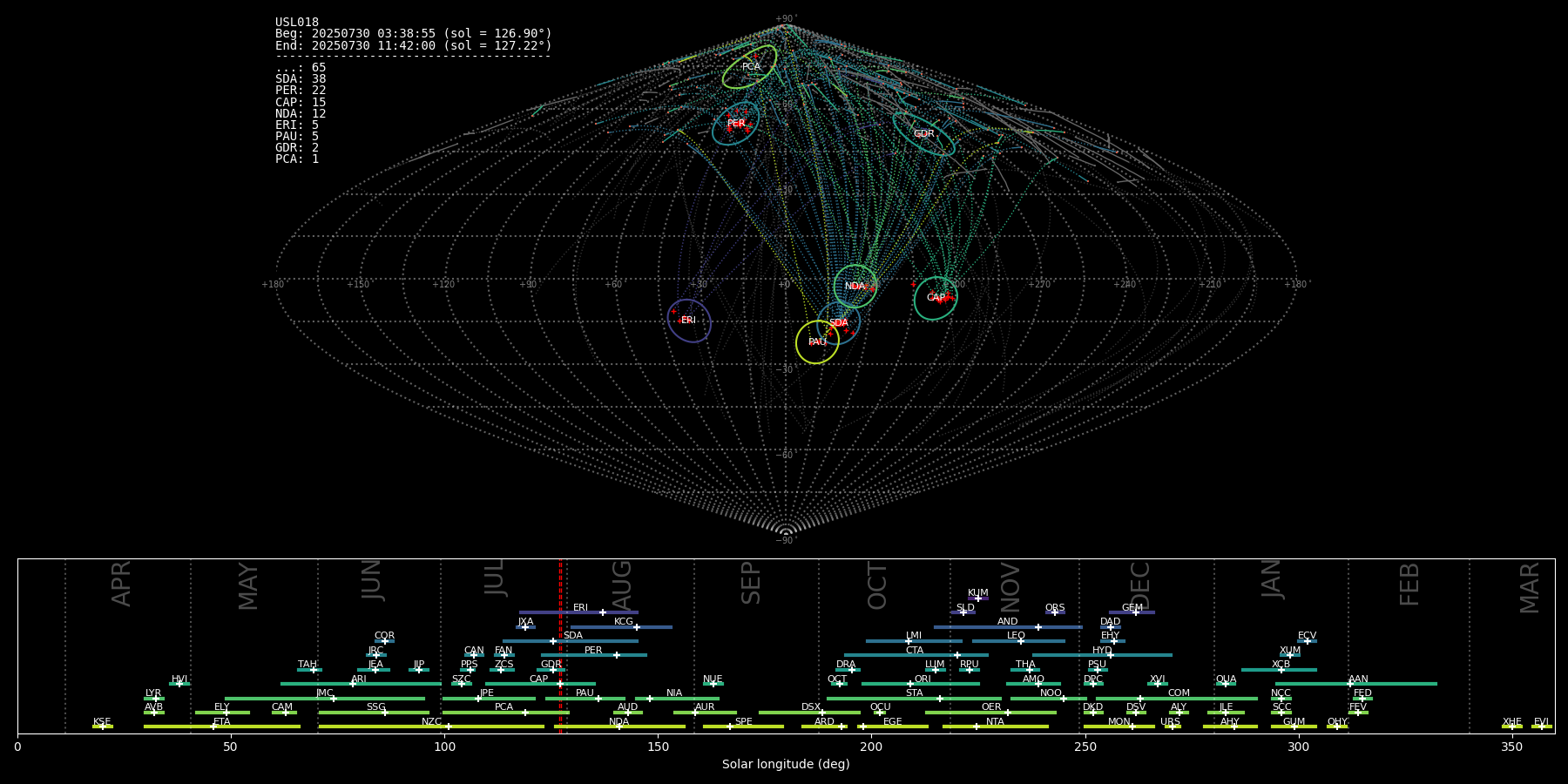This screenshot has width=1568, height=784.
Task: Click the CAP activity bar in the timeline
Action: [x=540, y=684]
